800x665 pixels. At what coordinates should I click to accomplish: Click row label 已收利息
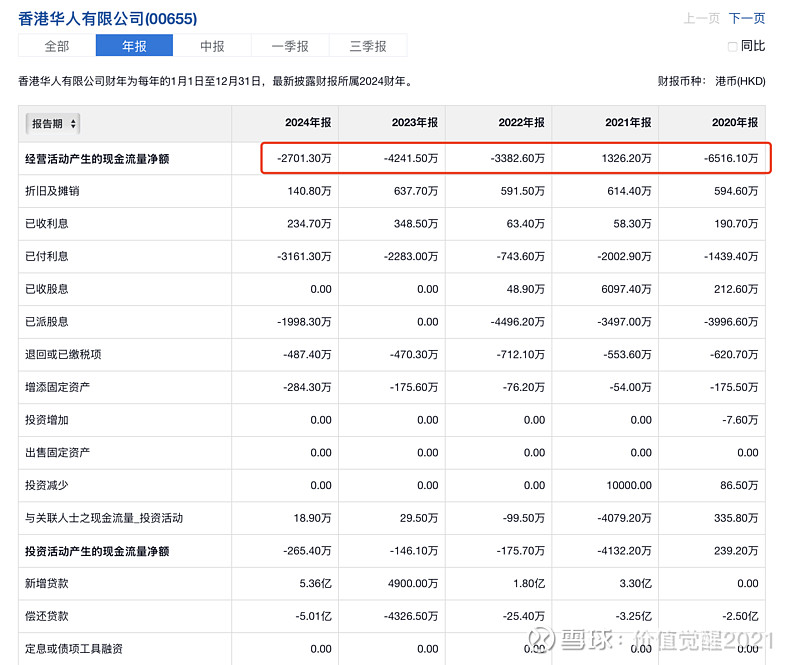click(x=46, y=224)
